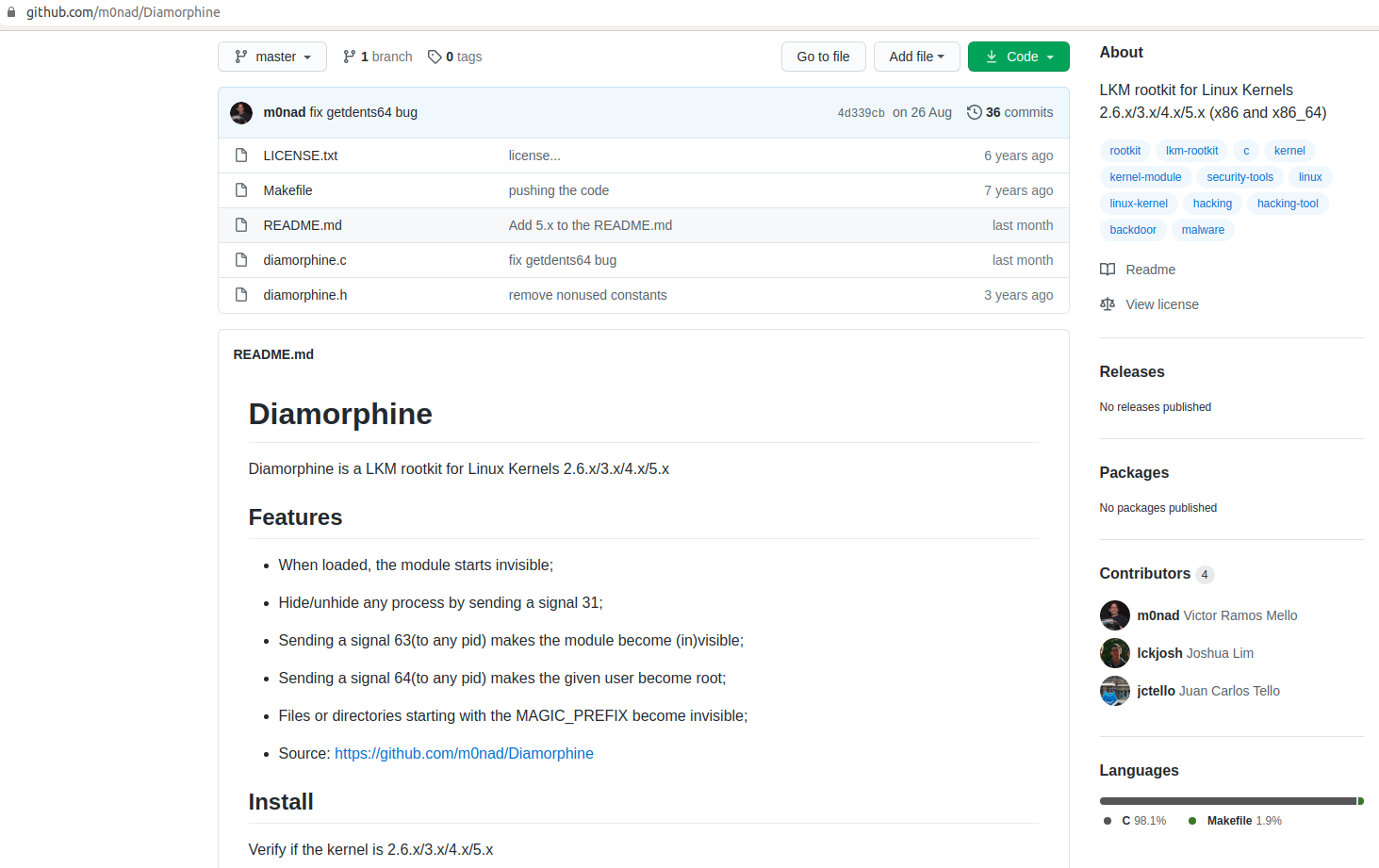The height and width of the screenshot is (868, 1379).
Task: Click m0nad avatar in commit header
Action: 241,113
